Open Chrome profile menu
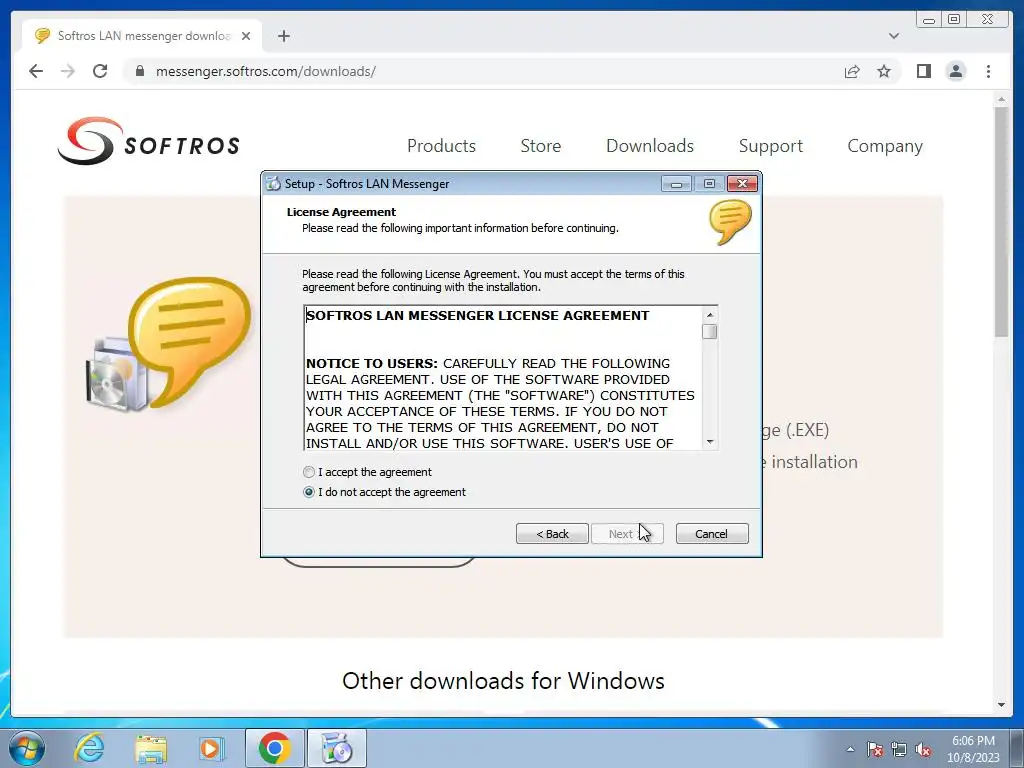Image resolution: width=1024 pixels, height=768 pixels. click(956, 71)
